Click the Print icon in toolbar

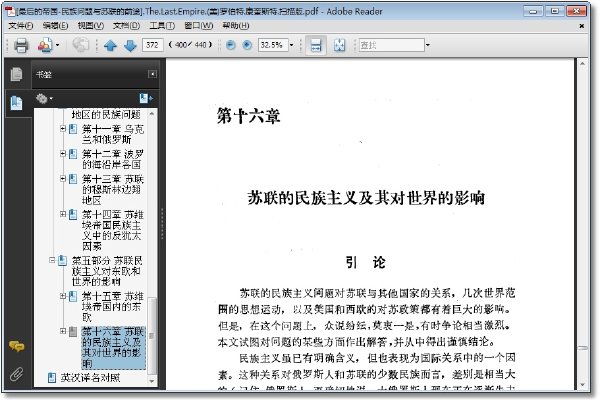pyautogui.click(x=21, y=46)
